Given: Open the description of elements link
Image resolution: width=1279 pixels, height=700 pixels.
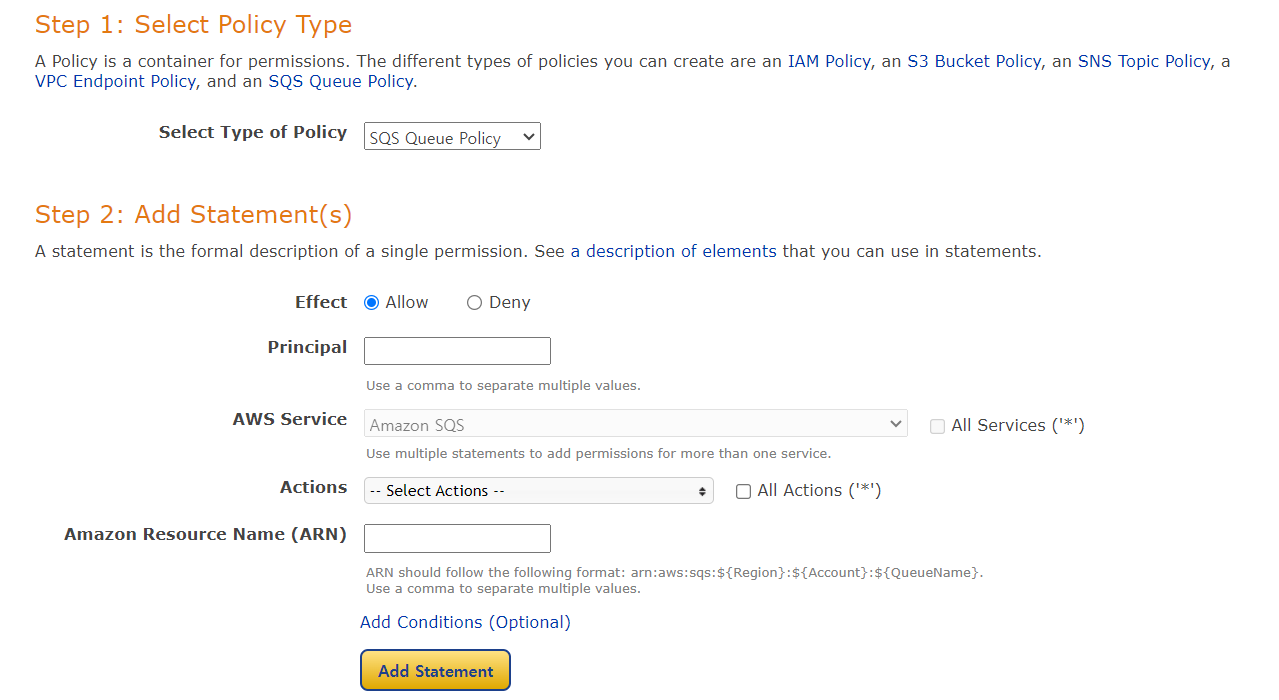Looking at the screenshot, I should pos(673,251).
